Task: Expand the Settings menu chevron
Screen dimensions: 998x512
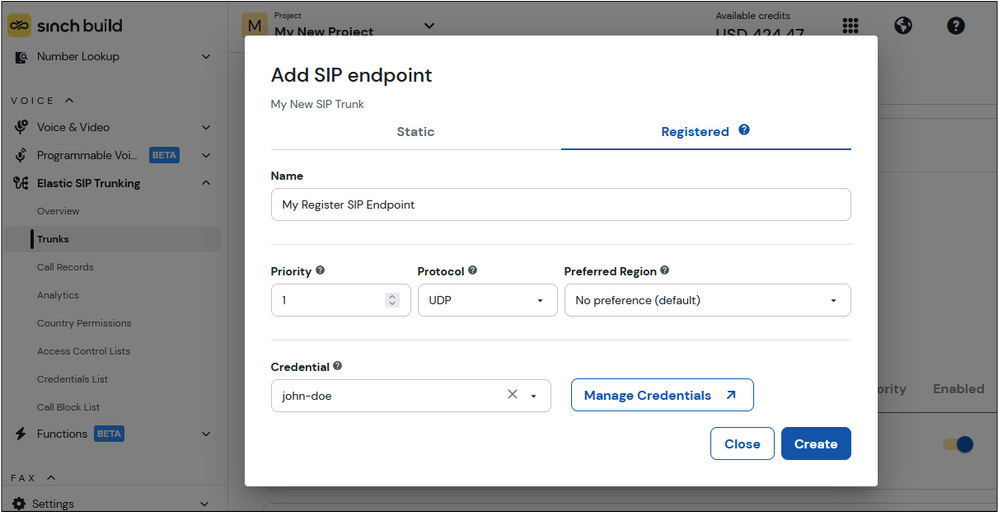Action: [204, 504]
